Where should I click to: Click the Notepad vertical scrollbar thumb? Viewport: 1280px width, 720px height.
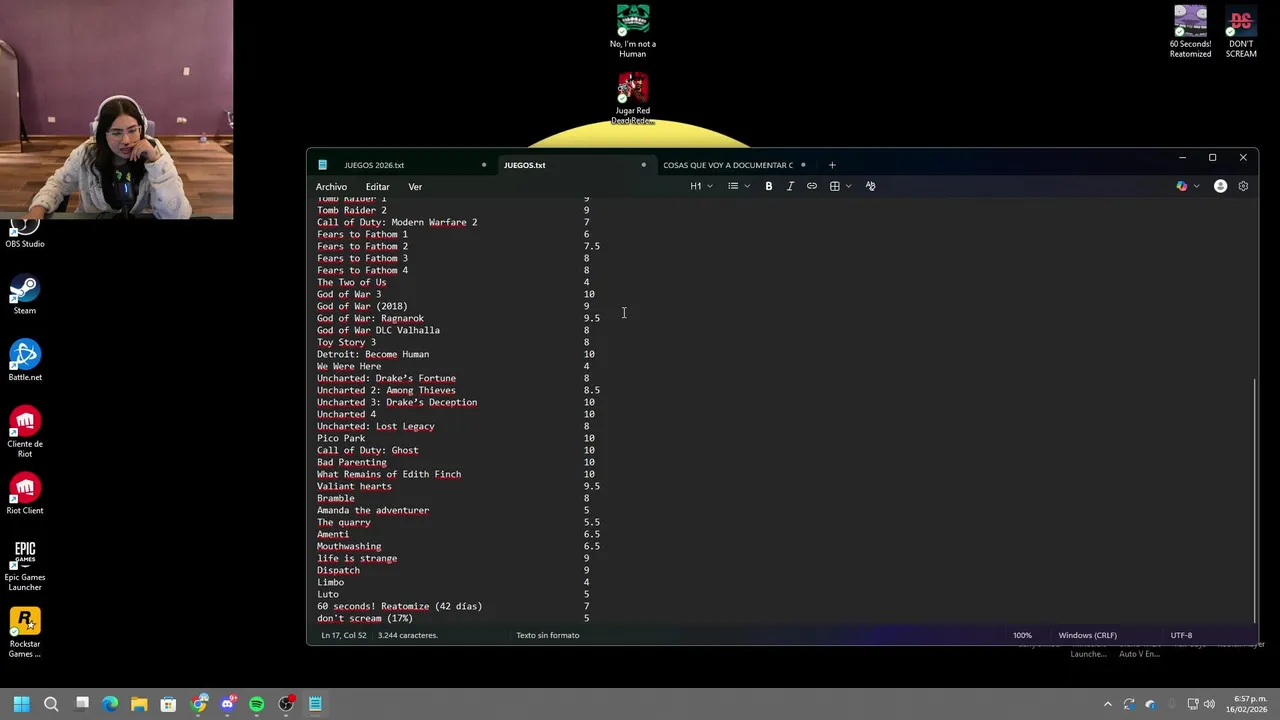click(1254, 500)
